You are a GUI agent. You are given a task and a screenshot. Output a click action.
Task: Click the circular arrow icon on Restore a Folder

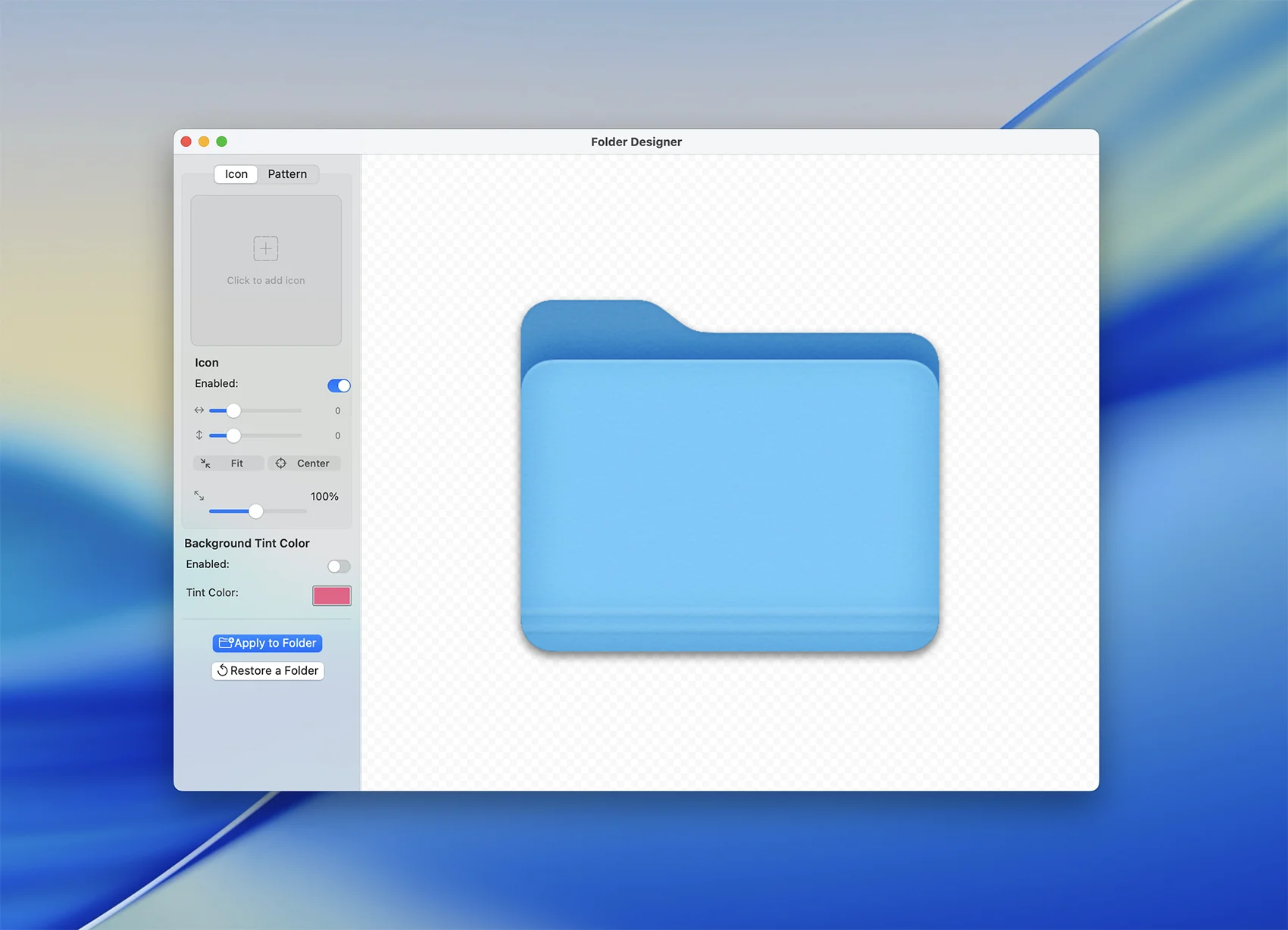tap(223, 671)
